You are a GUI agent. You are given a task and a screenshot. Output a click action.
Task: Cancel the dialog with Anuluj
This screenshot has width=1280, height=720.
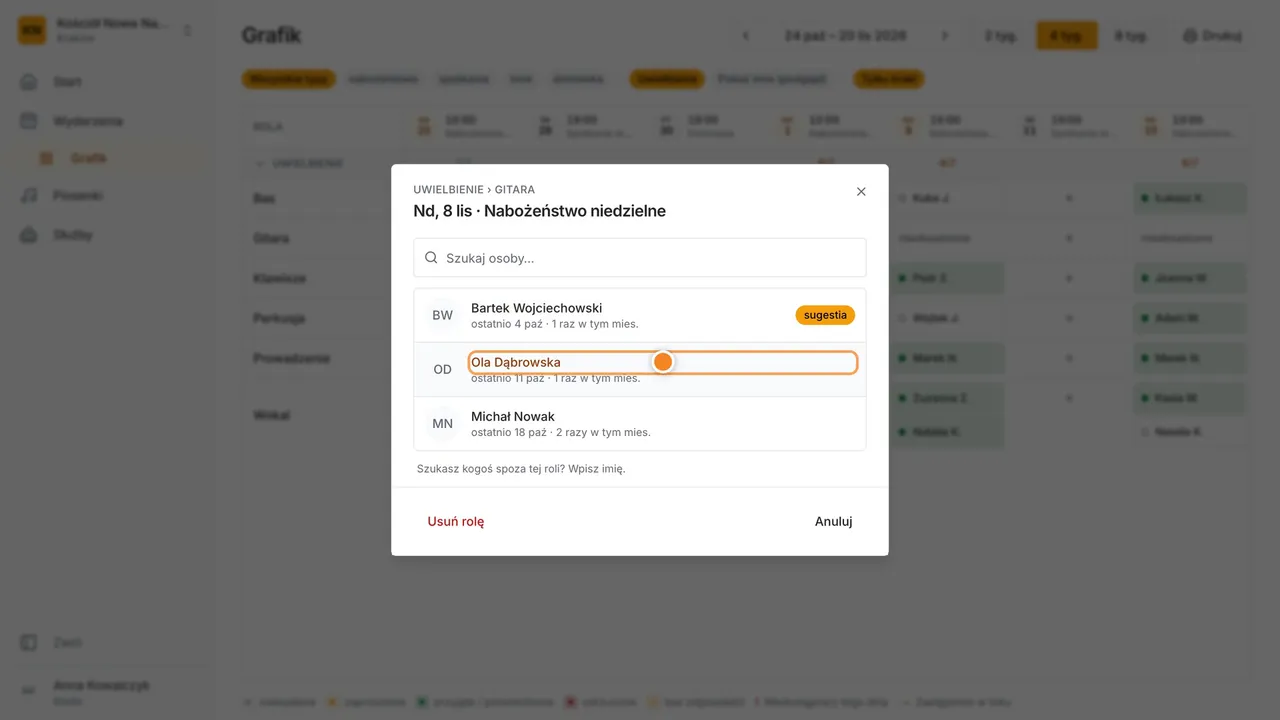tap(833, 521)
